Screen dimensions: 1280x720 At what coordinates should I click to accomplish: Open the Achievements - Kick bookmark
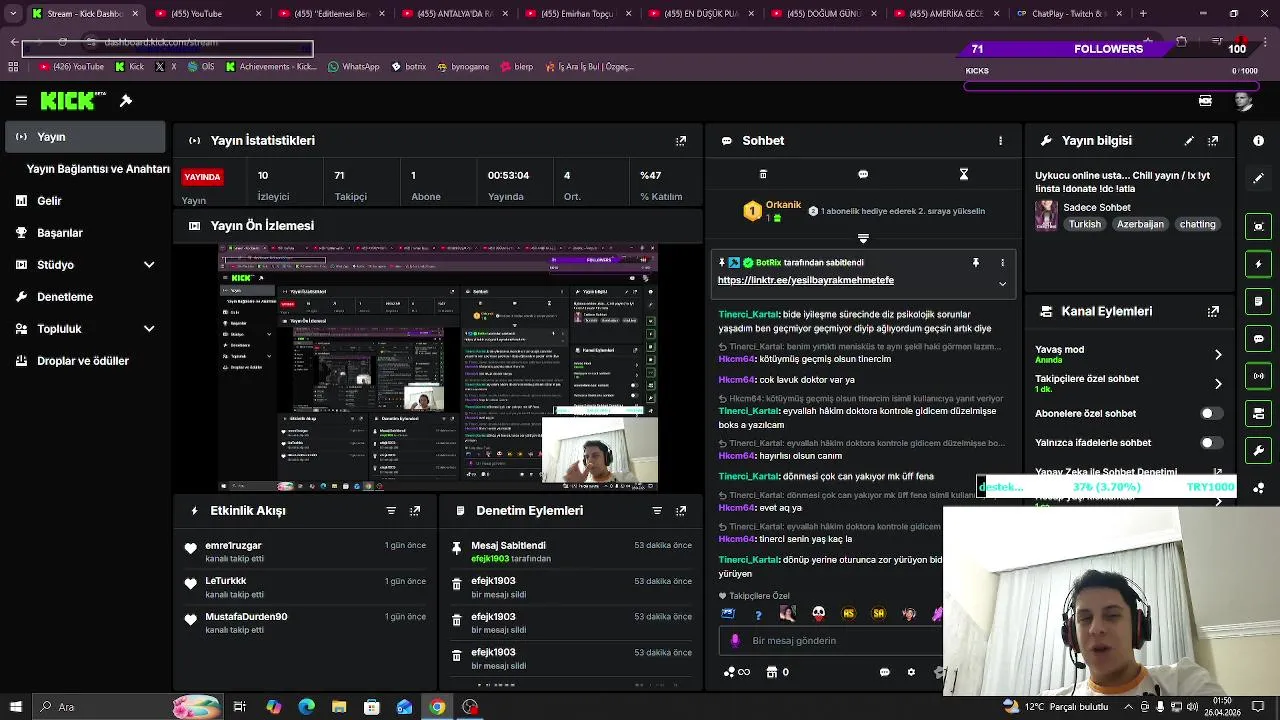[271, 67]
